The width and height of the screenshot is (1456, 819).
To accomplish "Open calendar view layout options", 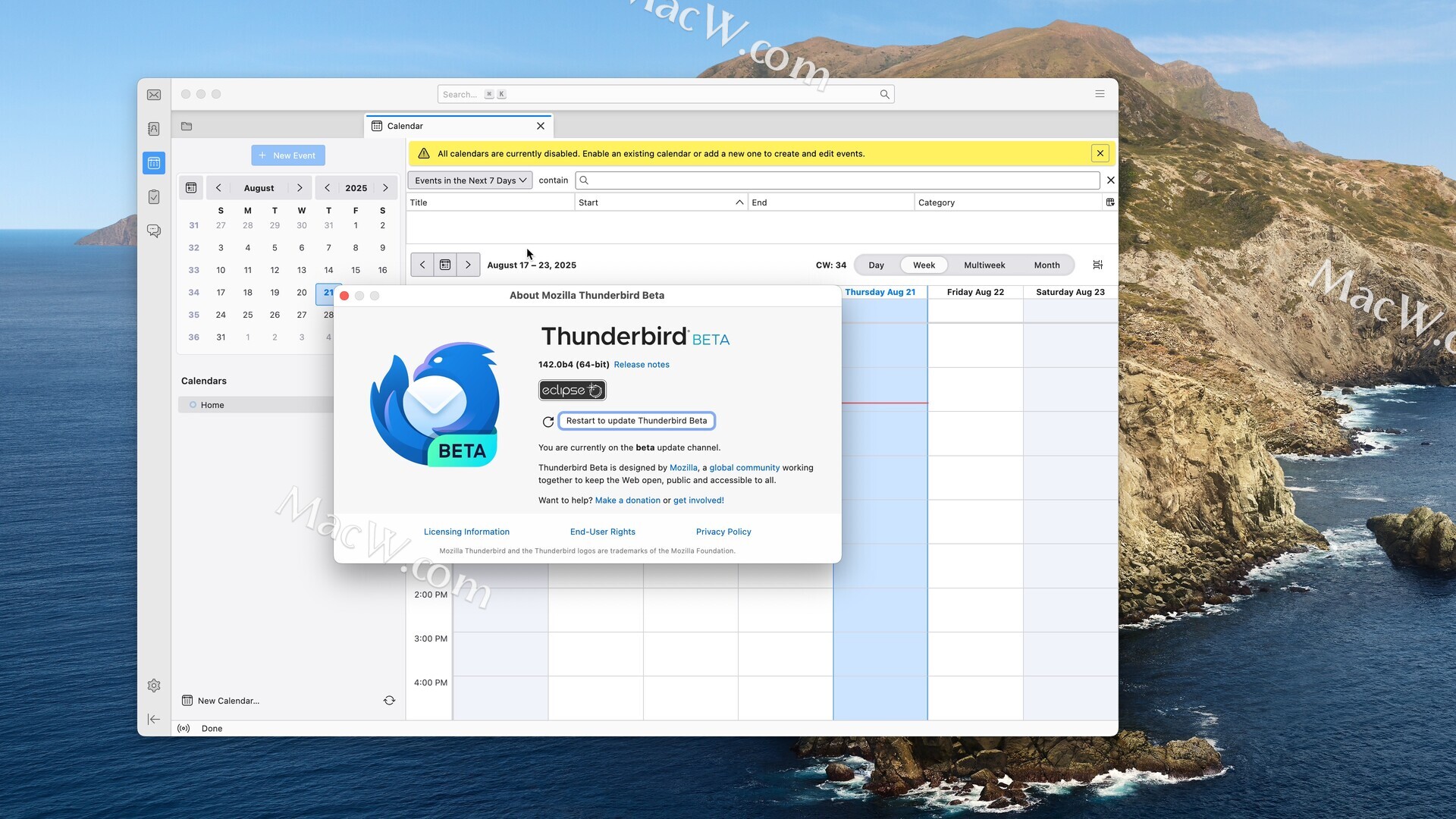I will click(x=1097, y=265).
